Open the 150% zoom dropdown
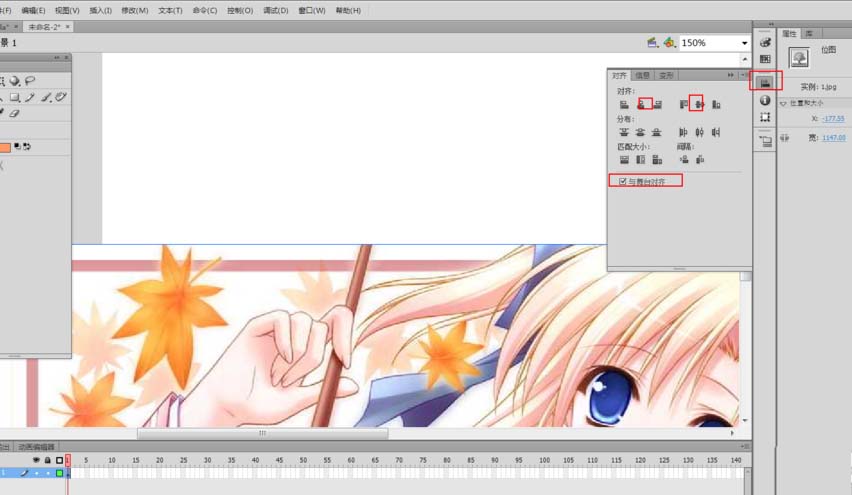 (744, 43)
